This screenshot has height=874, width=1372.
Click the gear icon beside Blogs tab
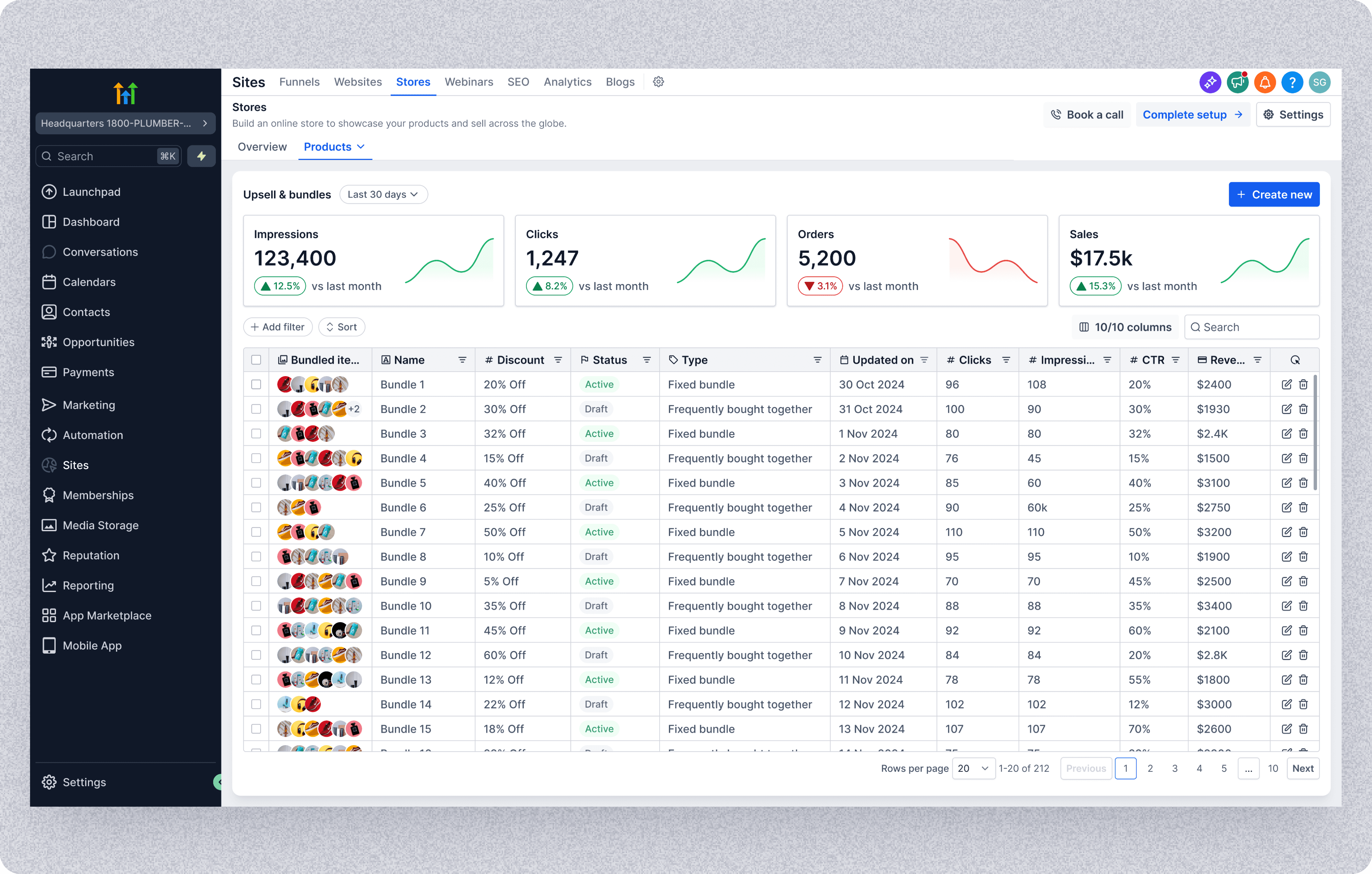[x=658, y=82]
